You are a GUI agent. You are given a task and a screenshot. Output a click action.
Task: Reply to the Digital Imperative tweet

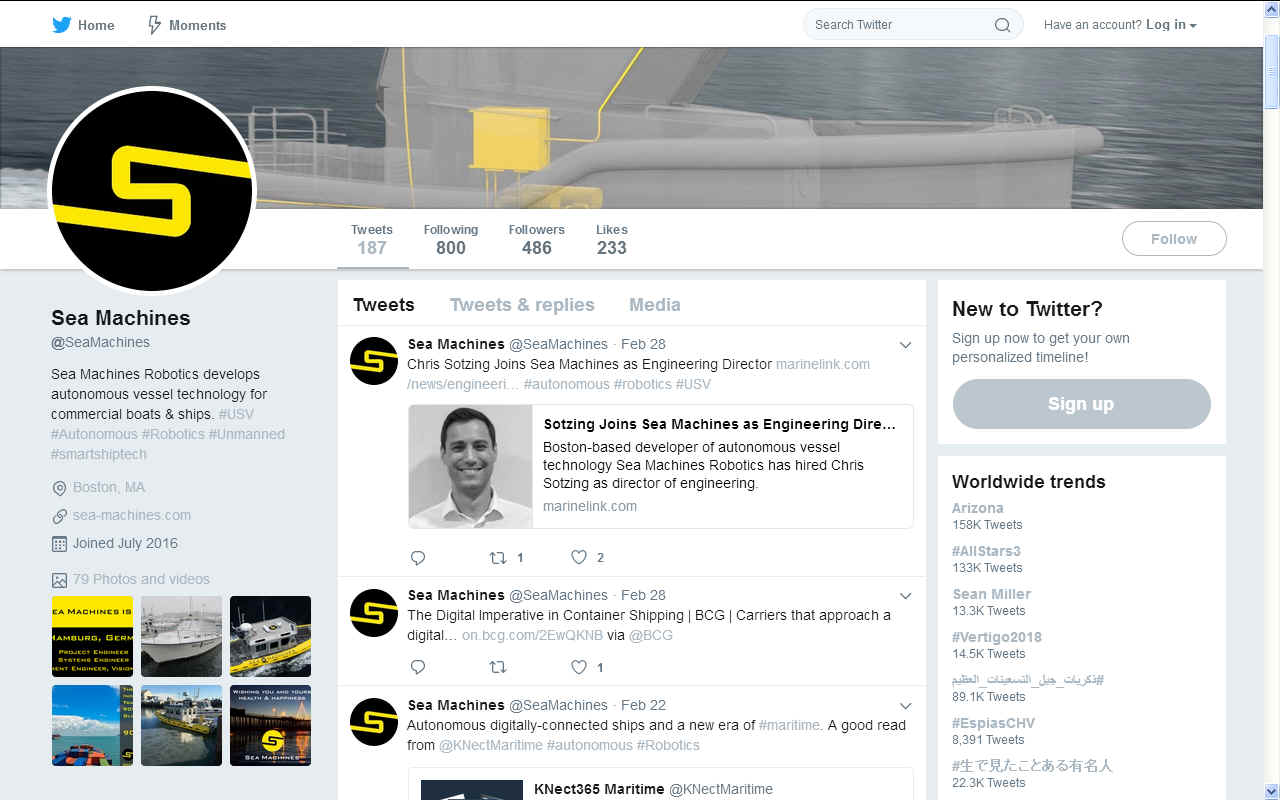[418, 667]
